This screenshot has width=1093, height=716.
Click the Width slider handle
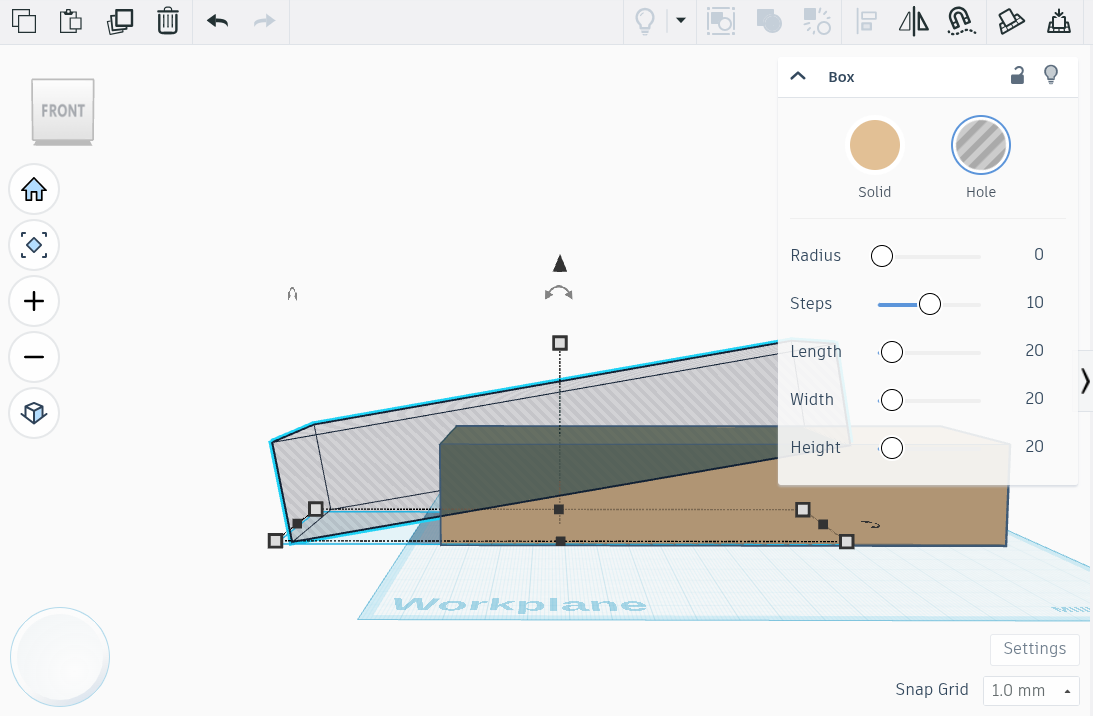pyautogui.click(x=892, y=400)
